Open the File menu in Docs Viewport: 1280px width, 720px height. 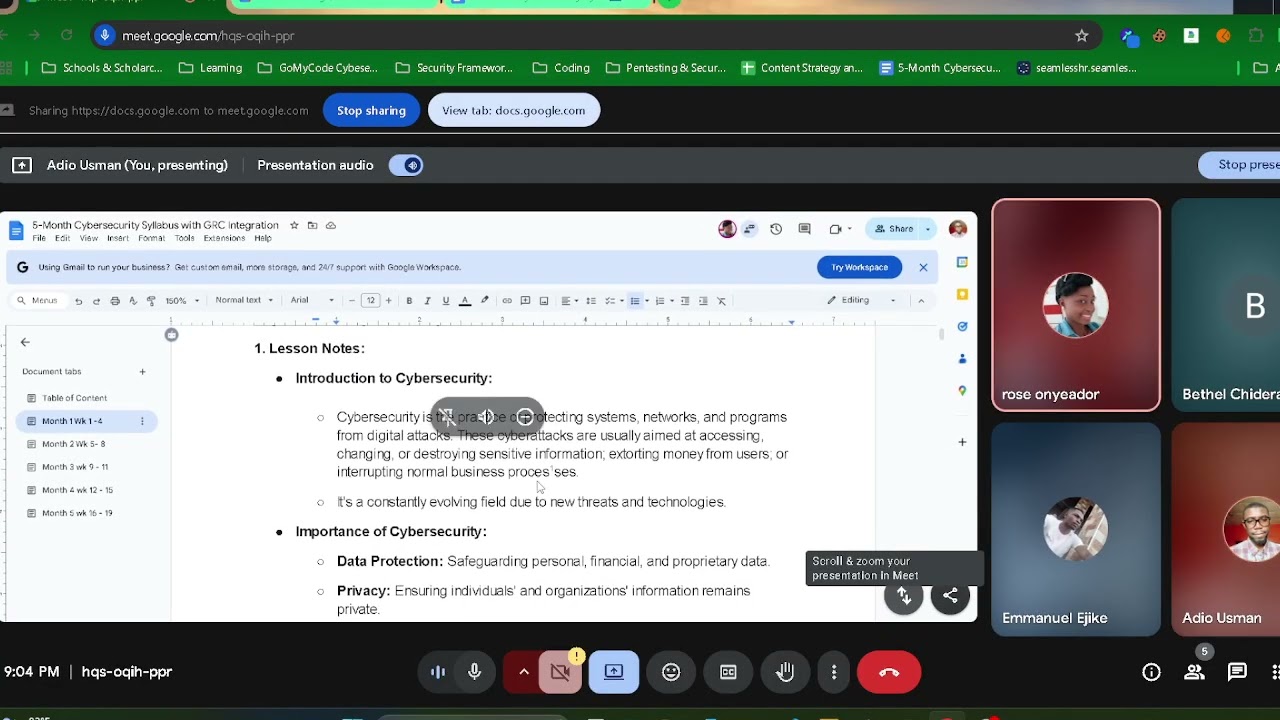[x=39, y=238]
